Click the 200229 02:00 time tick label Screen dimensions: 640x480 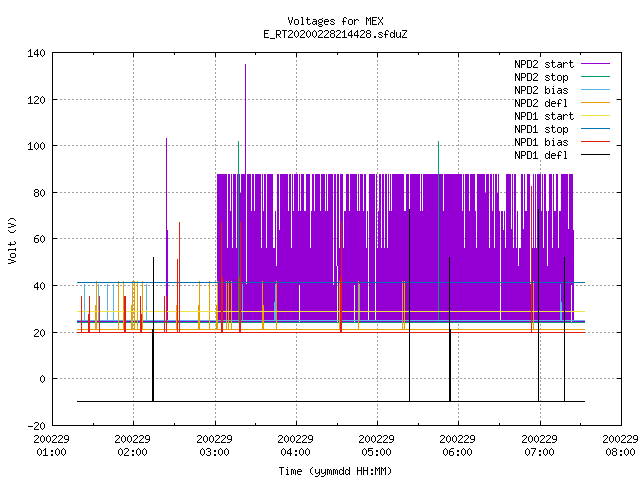[x=133, y=446]
